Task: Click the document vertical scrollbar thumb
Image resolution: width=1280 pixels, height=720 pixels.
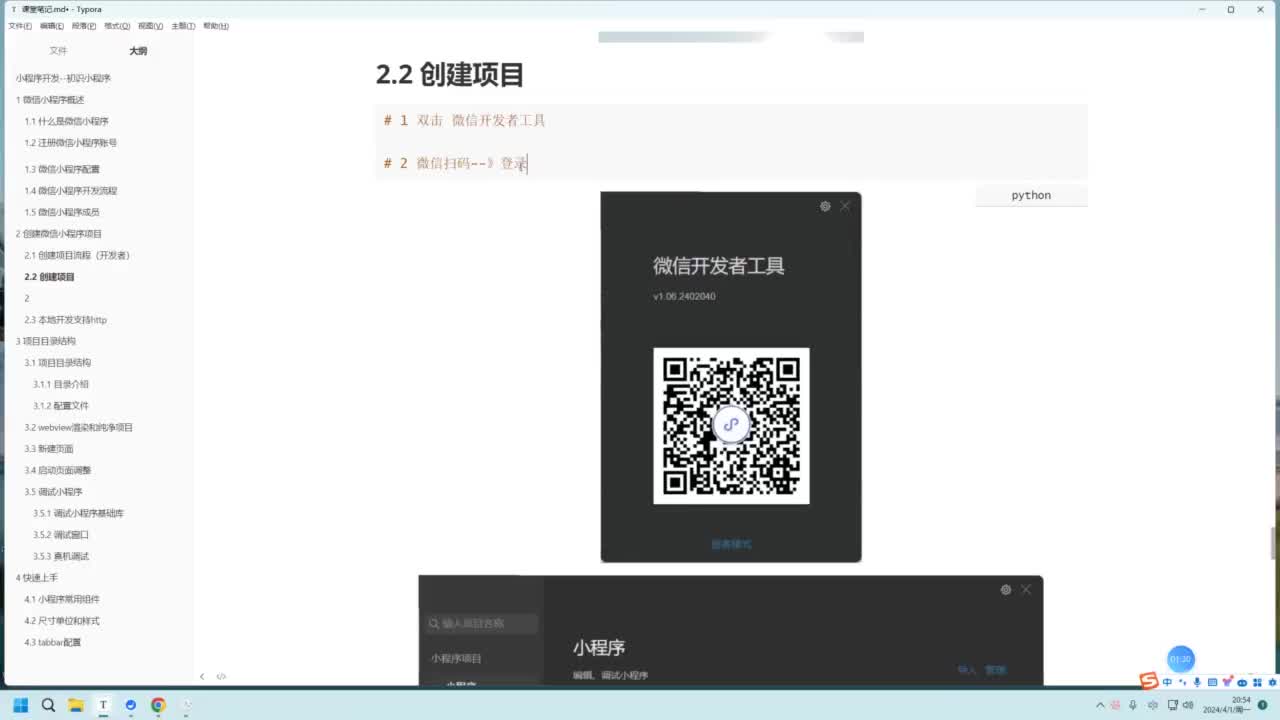Action: (1273, 544)
